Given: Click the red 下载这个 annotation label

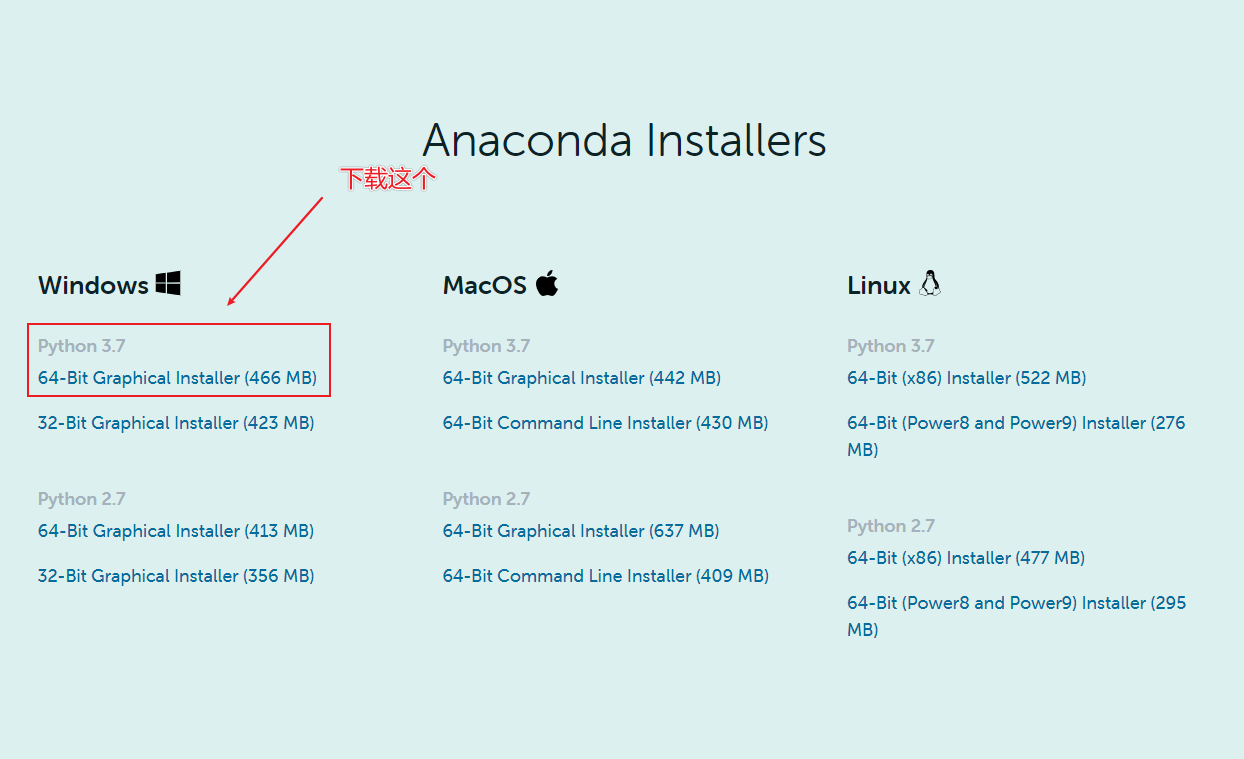Looking at the screenshot, I should [389, 179].
